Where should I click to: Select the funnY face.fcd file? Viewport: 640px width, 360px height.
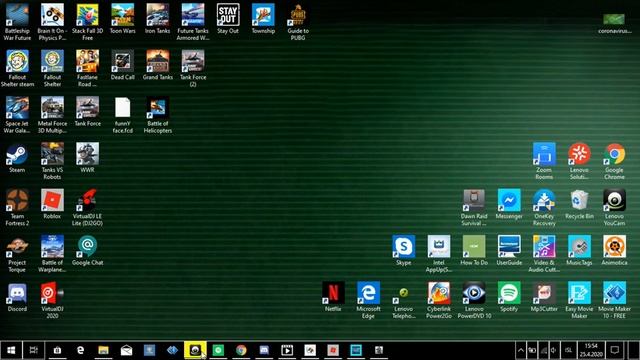coord(122,115)
